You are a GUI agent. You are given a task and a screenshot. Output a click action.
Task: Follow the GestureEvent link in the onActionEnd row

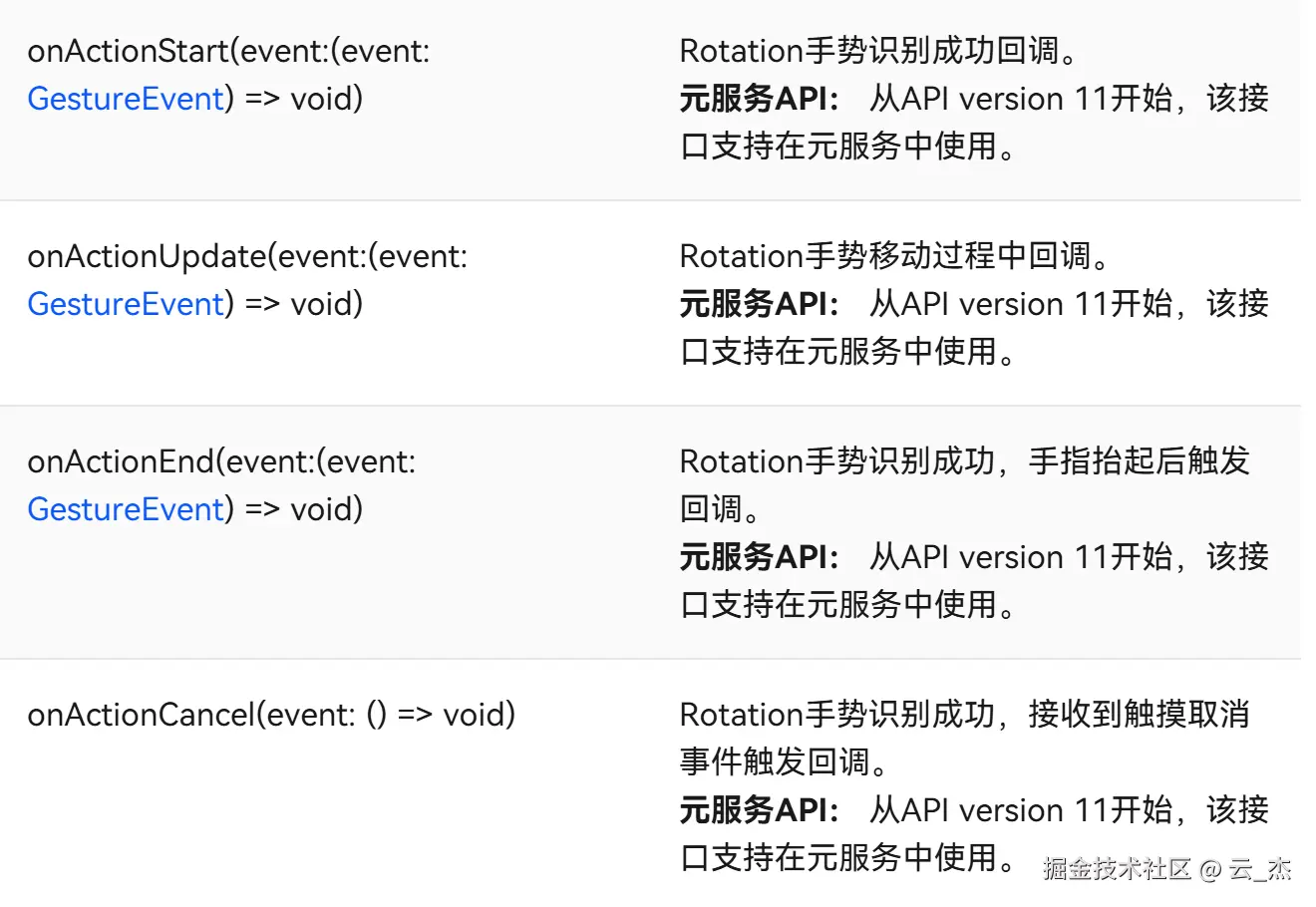[x=126, y=509]
